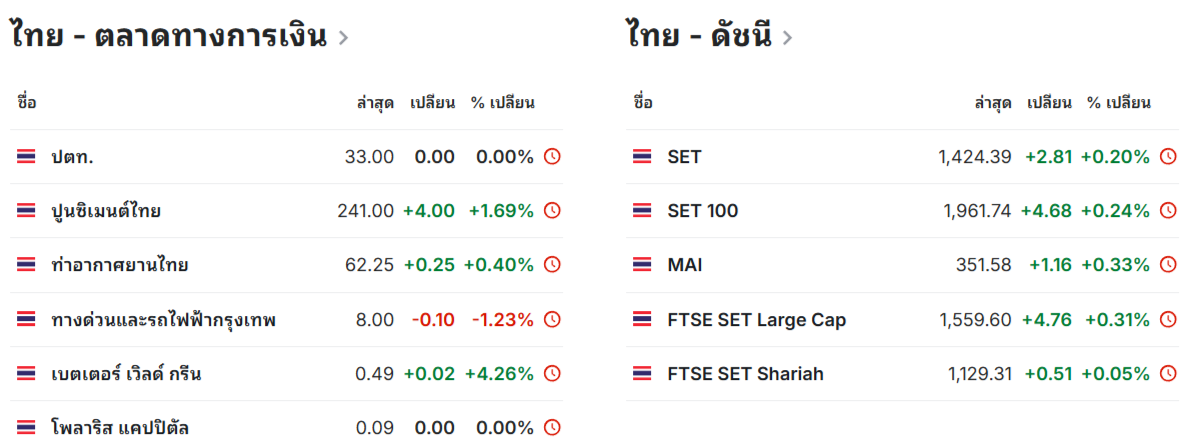This screenshot has width=1195, height=442.
Task: Open the โพลาริส แคปปิตัล stock link
Action: [x=120, y=428]
